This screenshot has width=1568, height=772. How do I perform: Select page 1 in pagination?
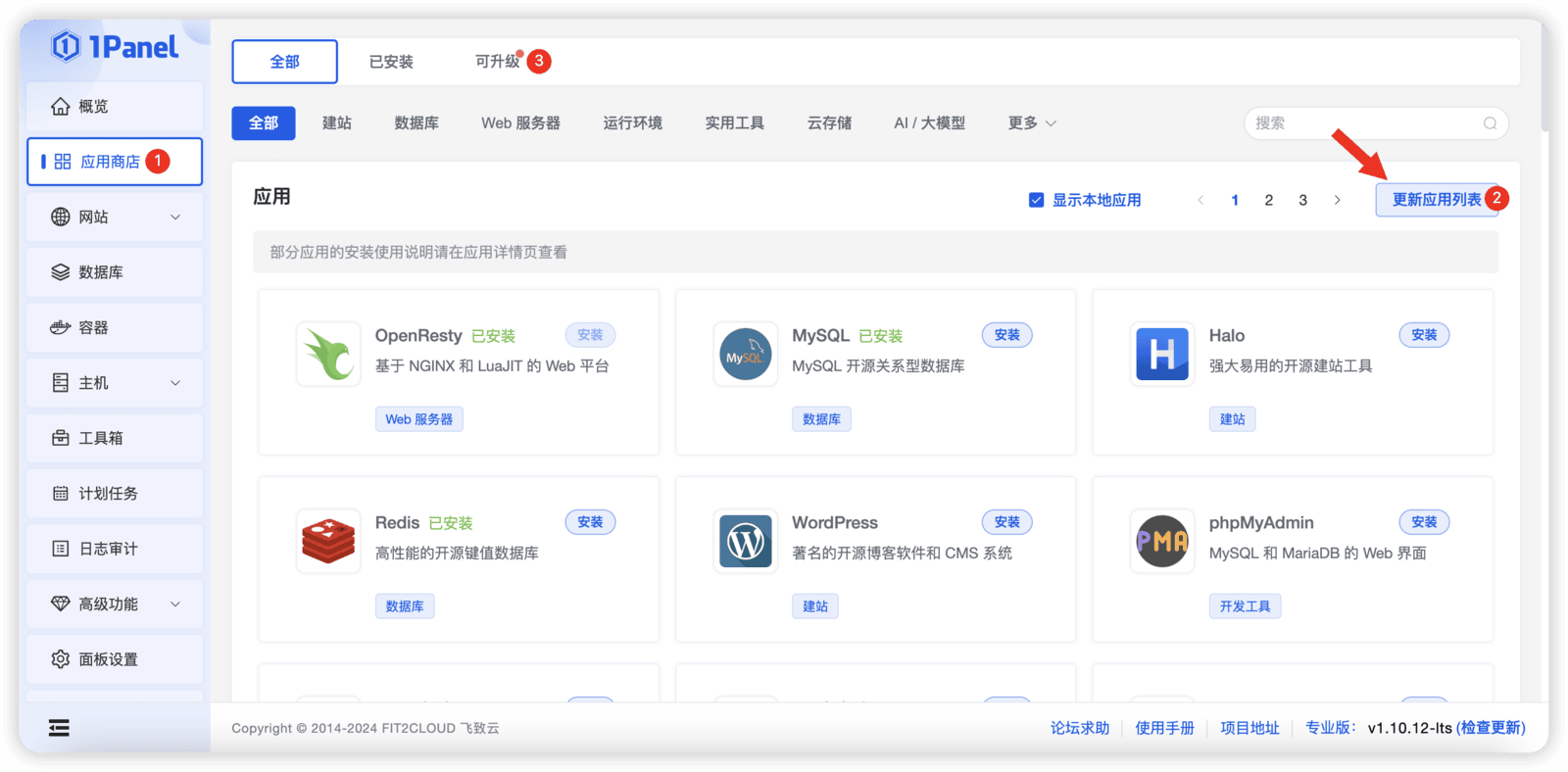click(1235, 200)
